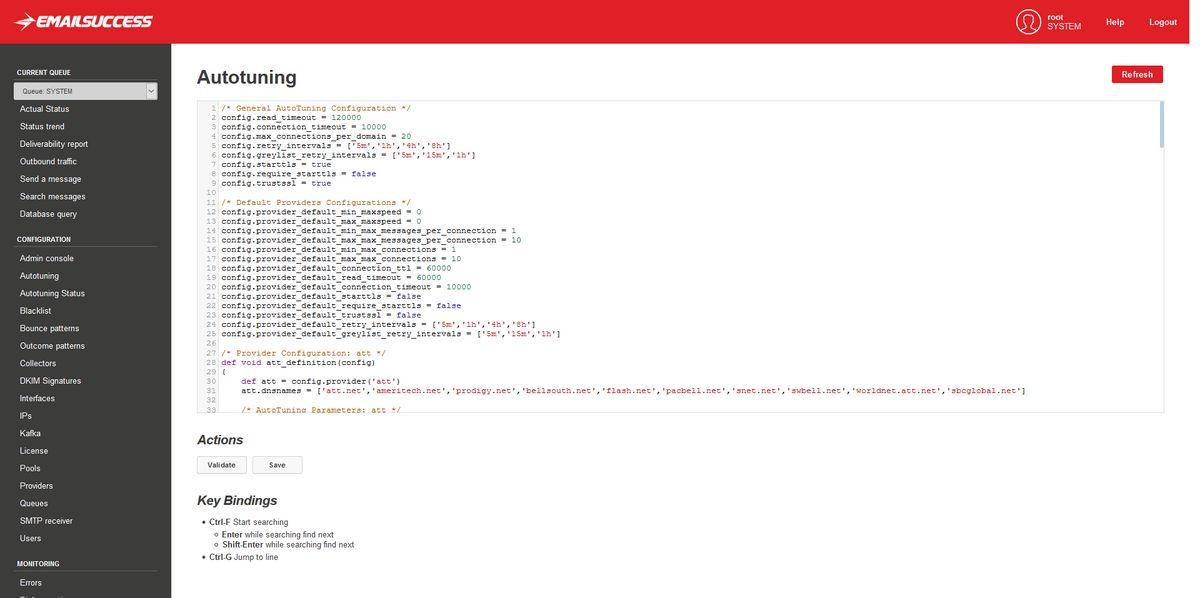Go to the Blacklist section
1200x598 pixels.
(35, 311)
